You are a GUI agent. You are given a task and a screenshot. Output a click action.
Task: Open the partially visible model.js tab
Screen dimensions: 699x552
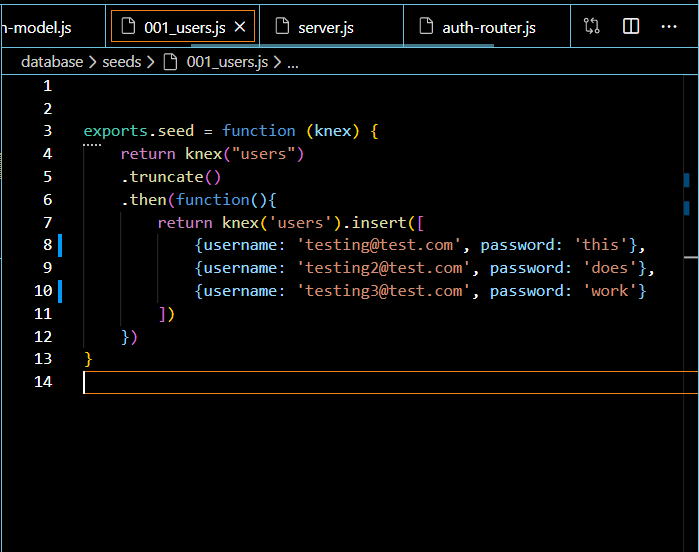click(x=53, y=26)
